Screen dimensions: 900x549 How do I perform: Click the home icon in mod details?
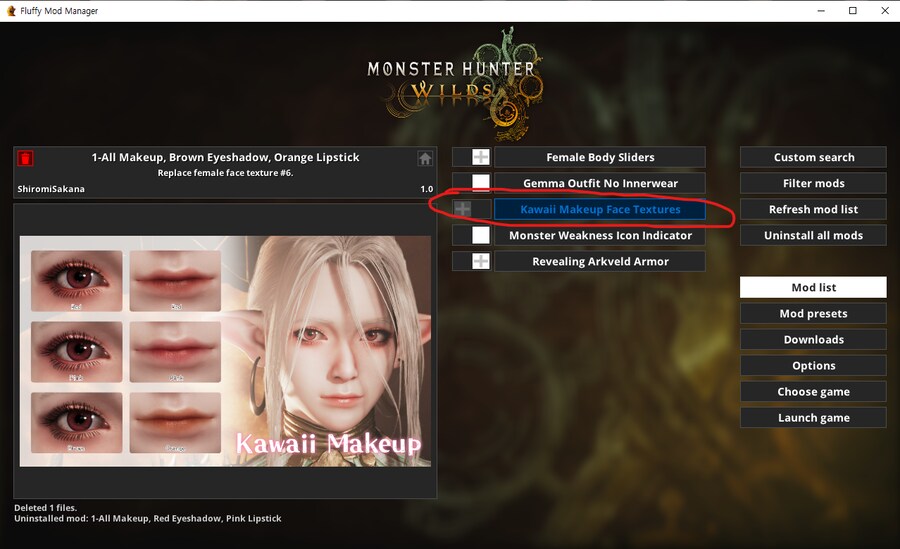click(x=425, y=158)
